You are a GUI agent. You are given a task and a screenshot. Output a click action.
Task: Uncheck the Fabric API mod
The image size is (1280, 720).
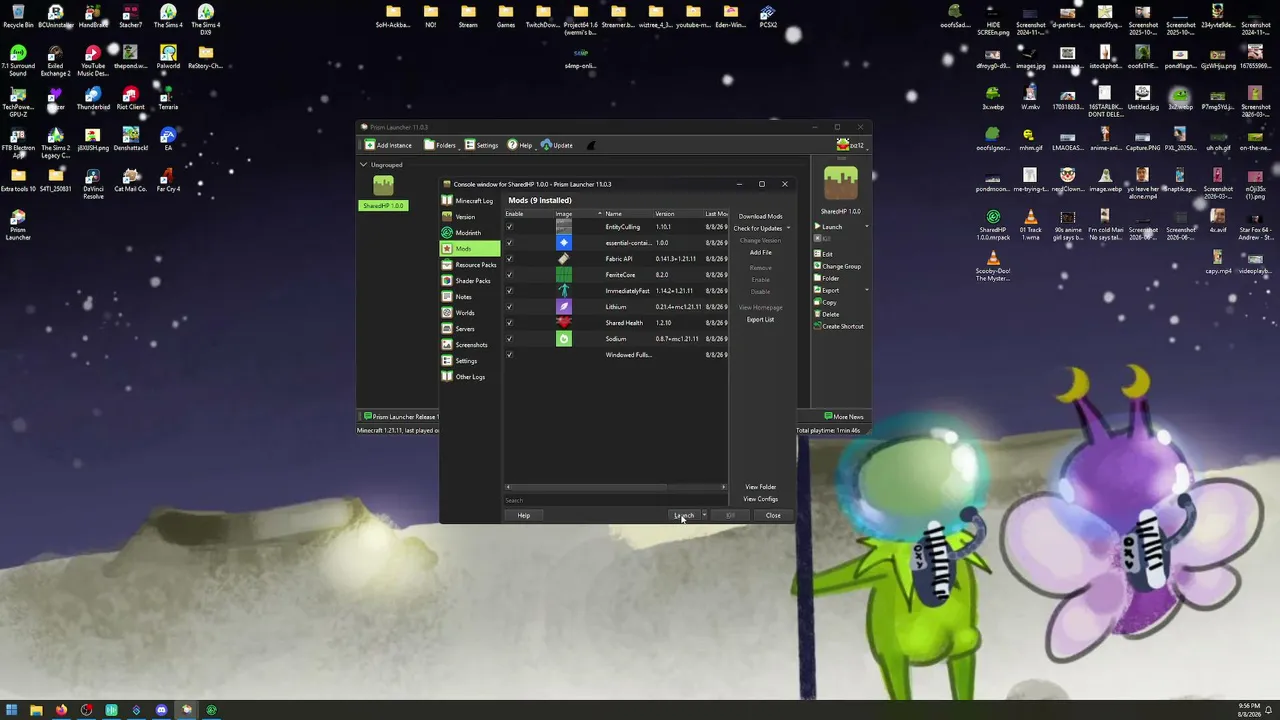pos(510,259)
